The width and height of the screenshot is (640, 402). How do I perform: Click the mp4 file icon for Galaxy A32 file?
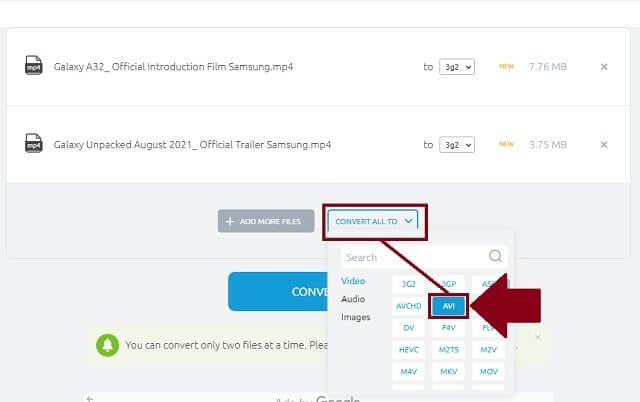[33, 65]
